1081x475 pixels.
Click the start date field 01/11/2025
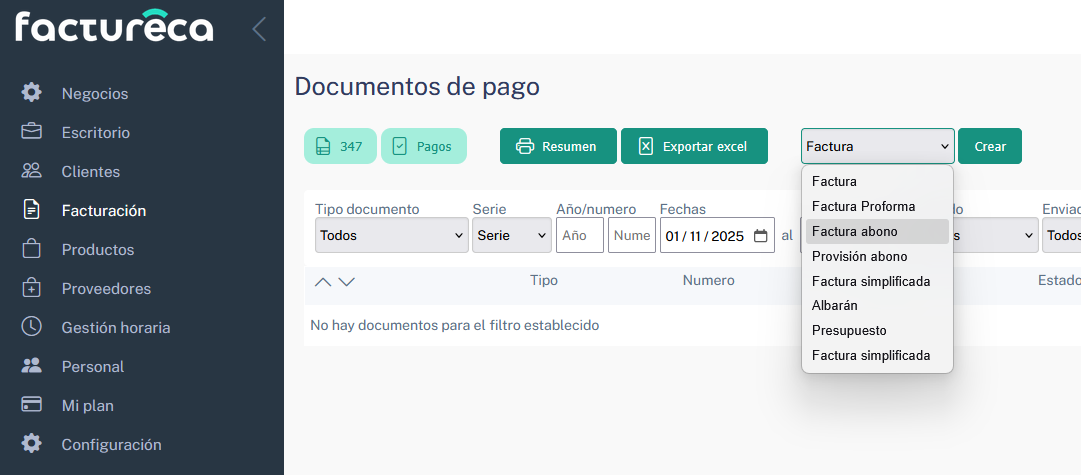[717, 235]
